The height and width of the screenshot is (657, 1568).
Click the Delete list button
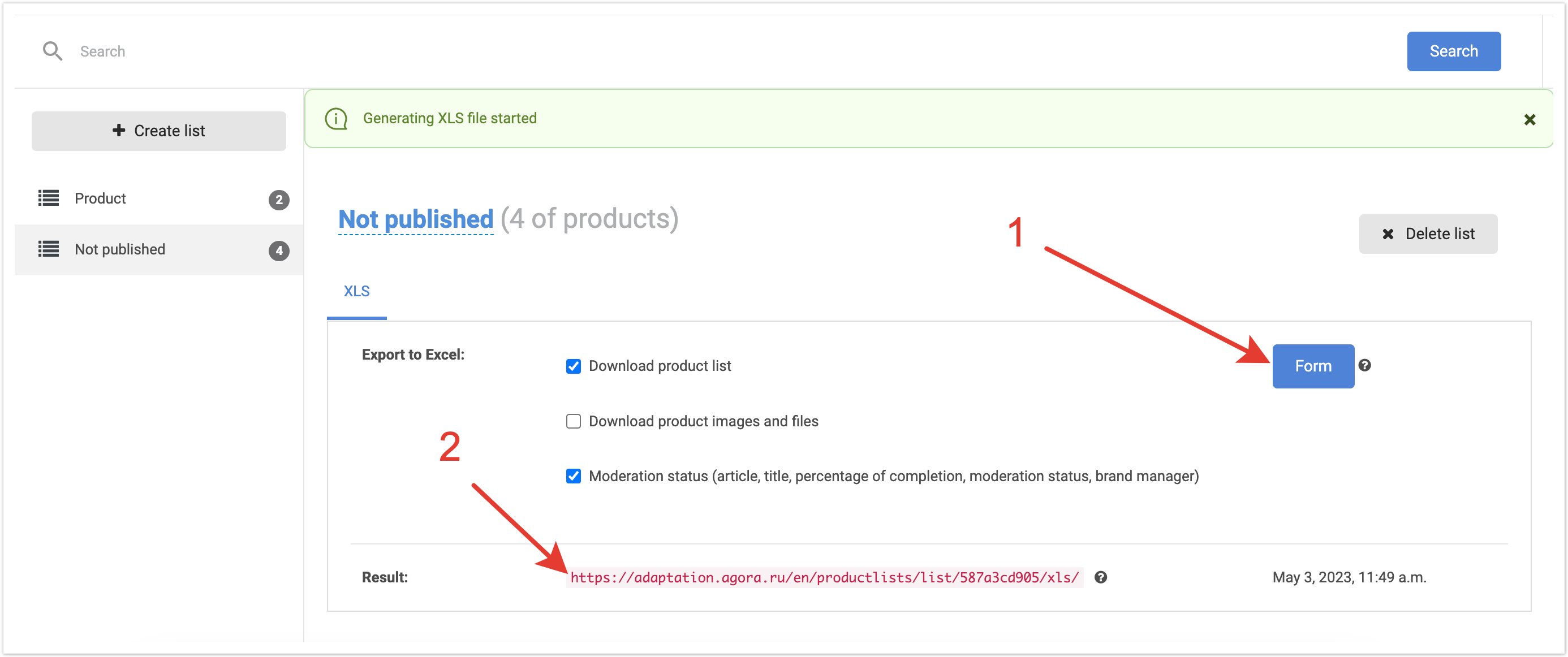[x=1428, y=234]
